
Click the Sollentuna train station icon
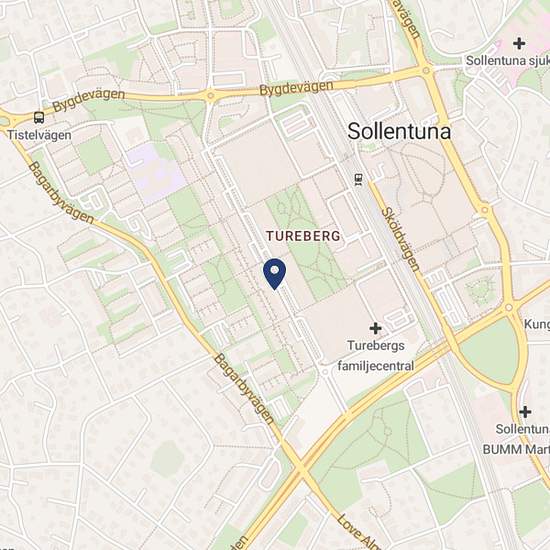tap(358, 179)
